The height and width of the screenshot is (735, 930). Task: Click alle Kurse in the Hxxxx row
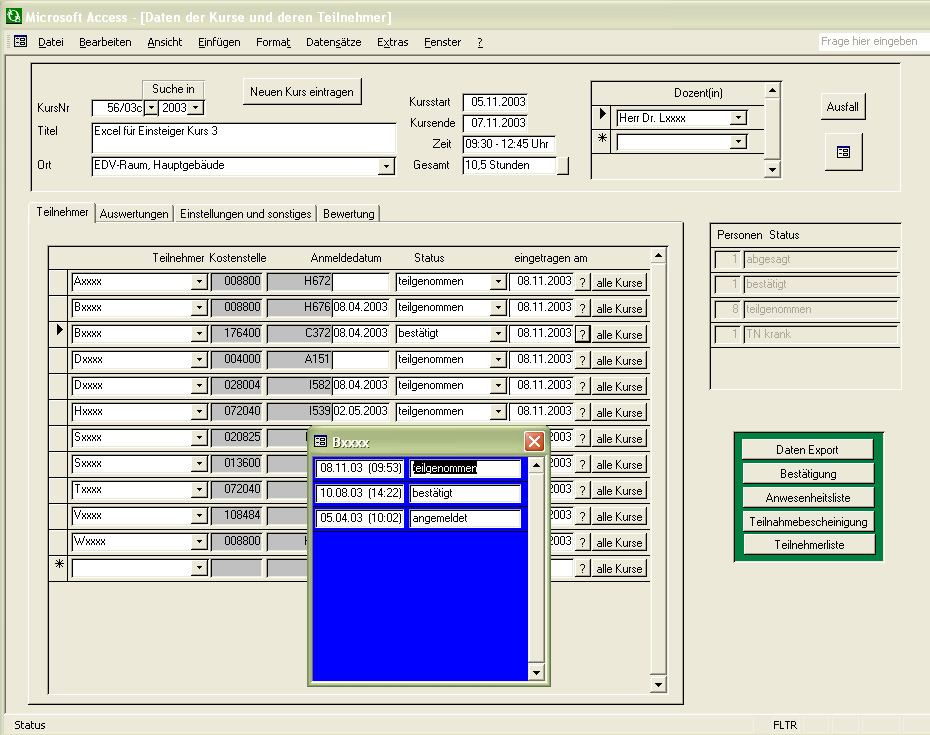(x=619, y=413)
